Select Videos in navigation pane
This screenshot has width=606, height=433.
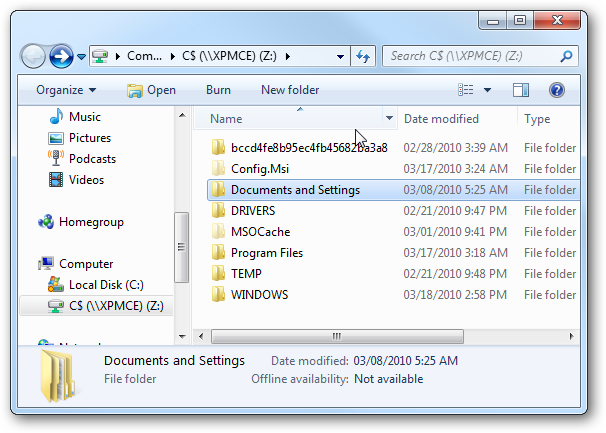tap(86, 179)
